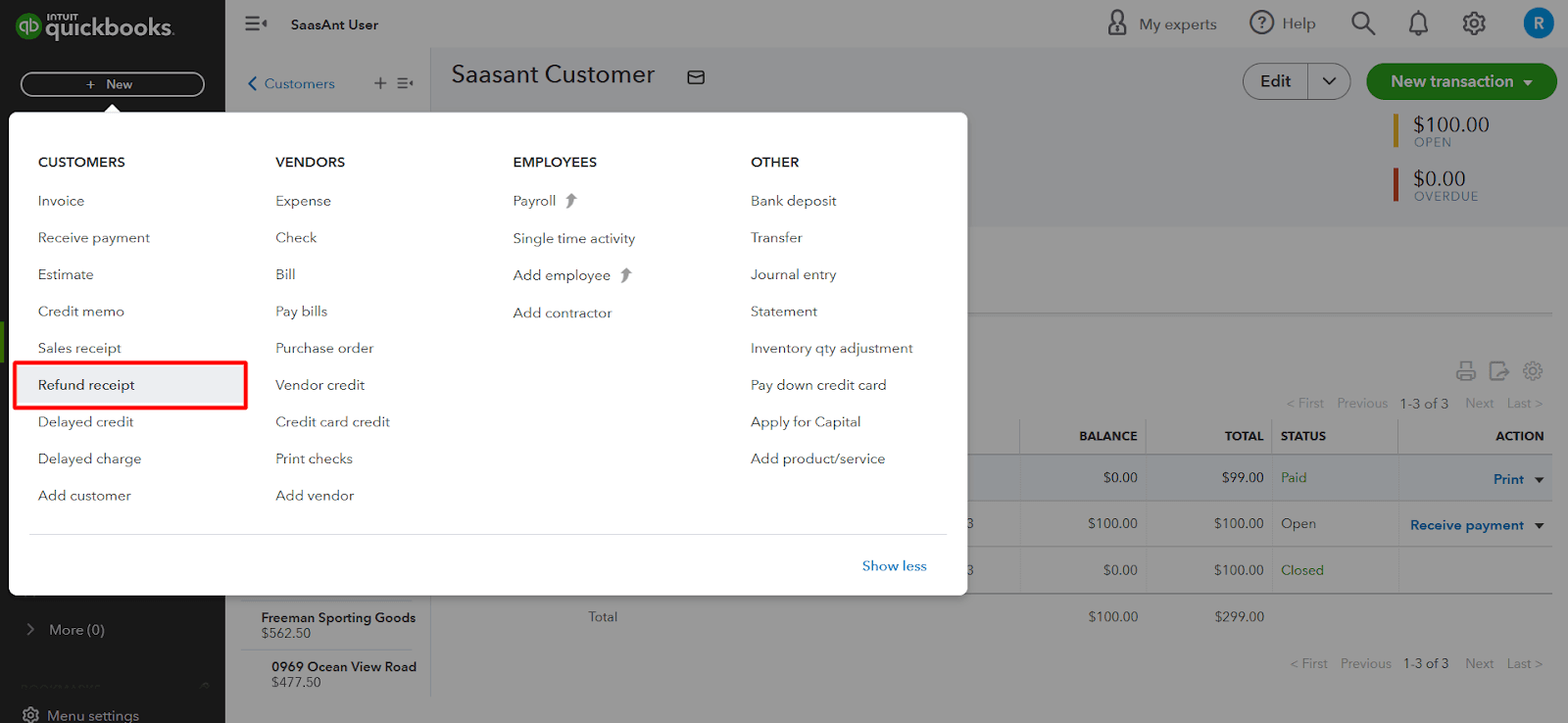Select Vendor credit
The height and width of the screenshot is (723, 1568).
319,385
